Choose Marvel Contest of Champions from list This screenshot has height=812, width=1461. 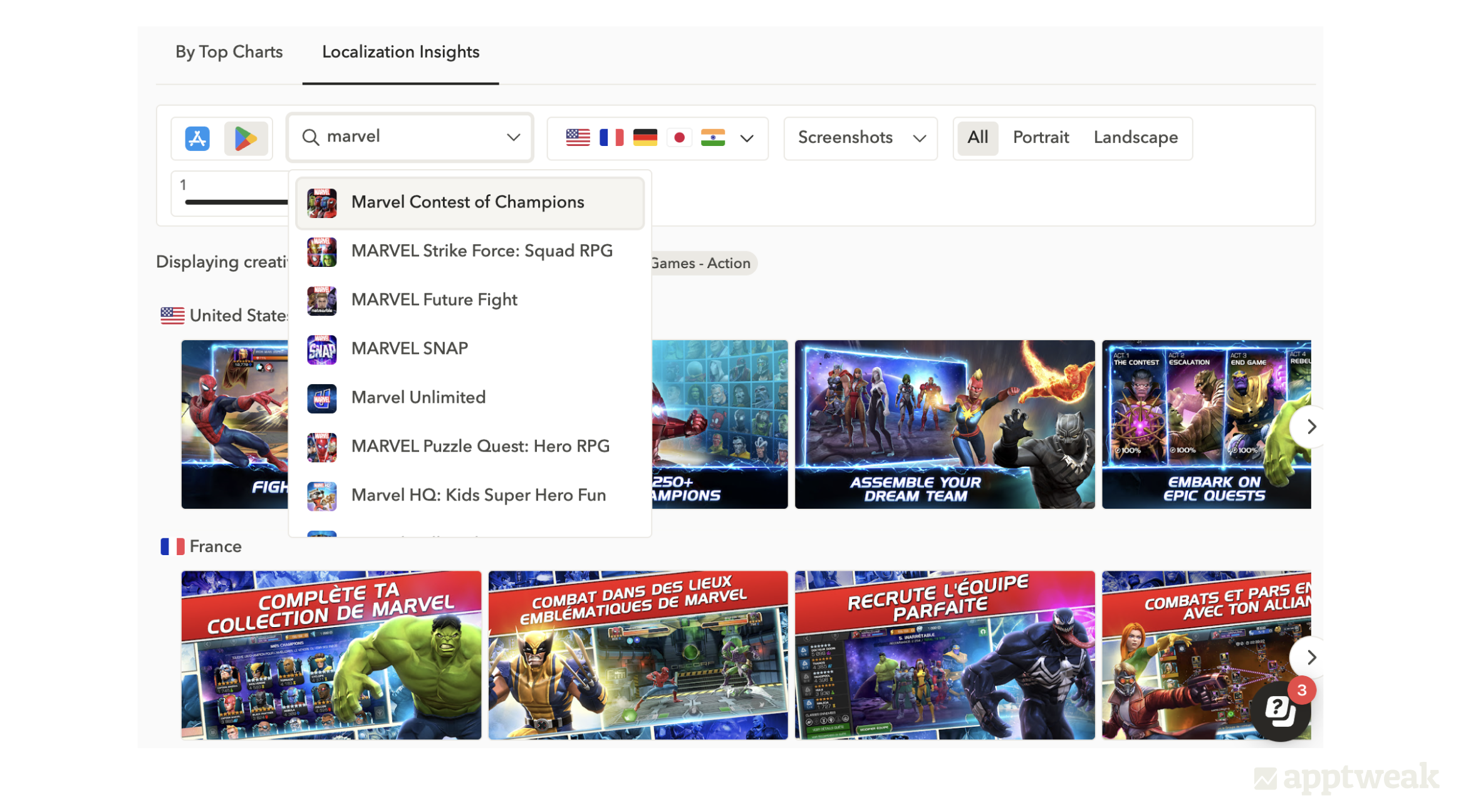coord(470,203)
